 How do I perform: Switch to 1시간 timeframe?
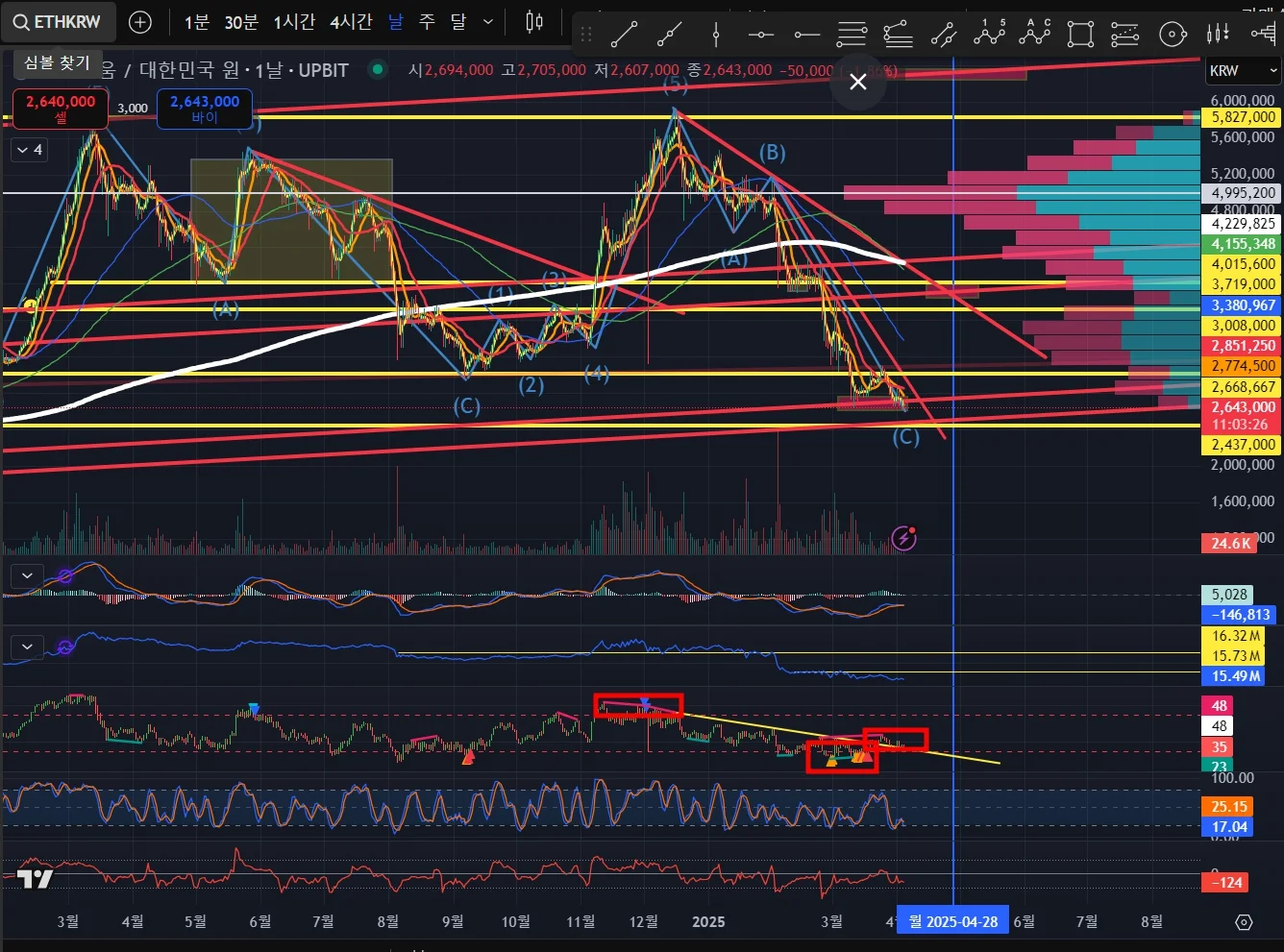(294, 21)
